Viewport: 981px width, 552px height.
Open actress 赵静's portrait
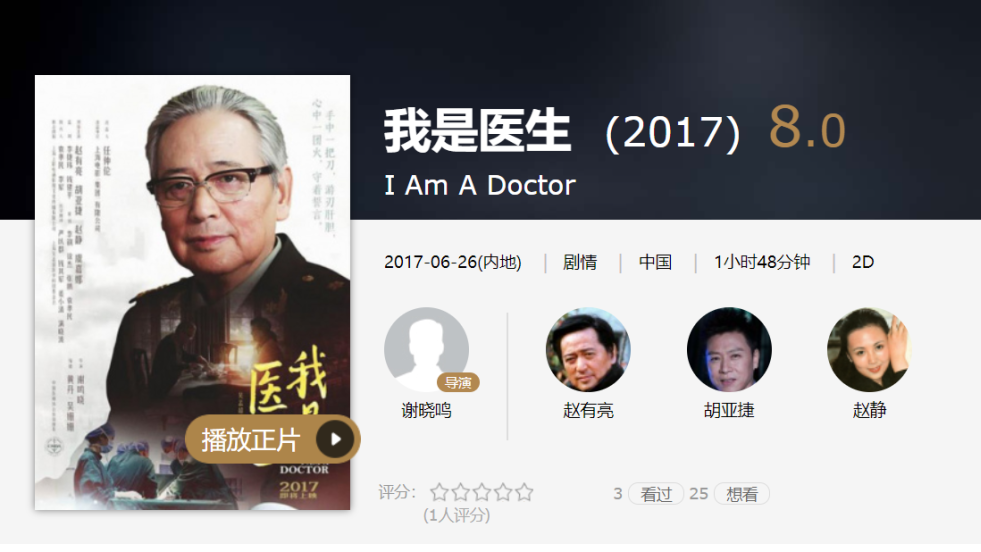tap(869, 349)
